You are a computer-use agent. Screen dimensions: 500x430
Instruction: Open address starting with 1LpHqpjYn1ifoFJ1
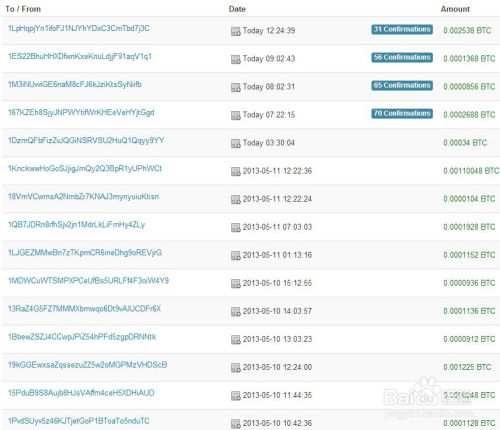point(79,28)
